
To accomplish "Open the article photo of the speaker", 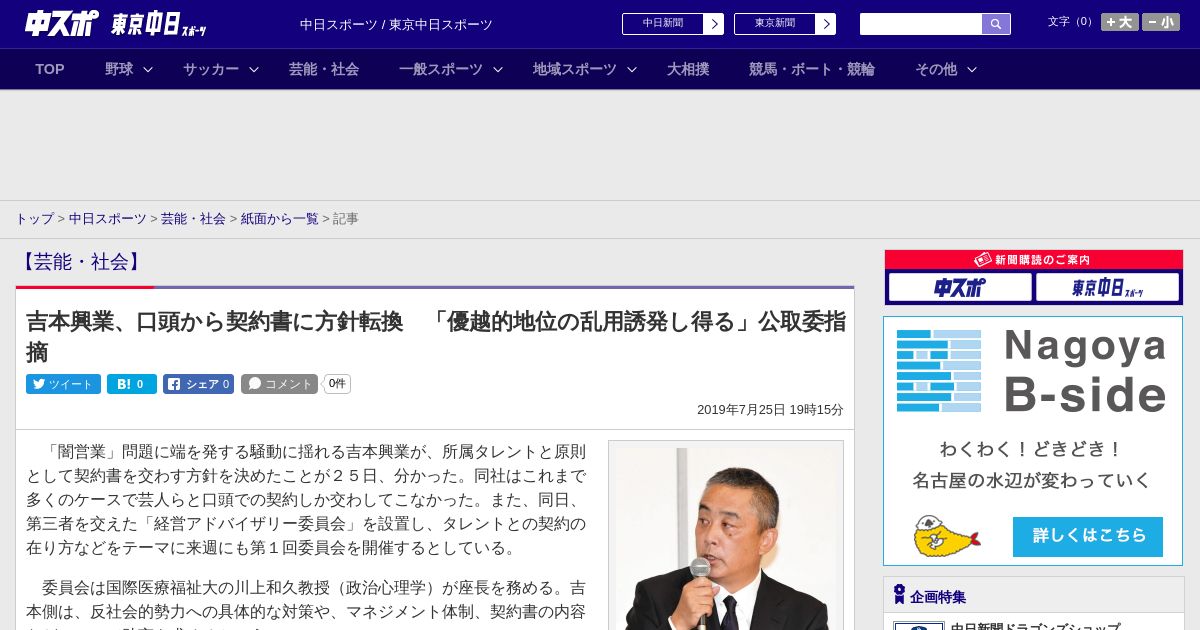I will tap(726, 535).
